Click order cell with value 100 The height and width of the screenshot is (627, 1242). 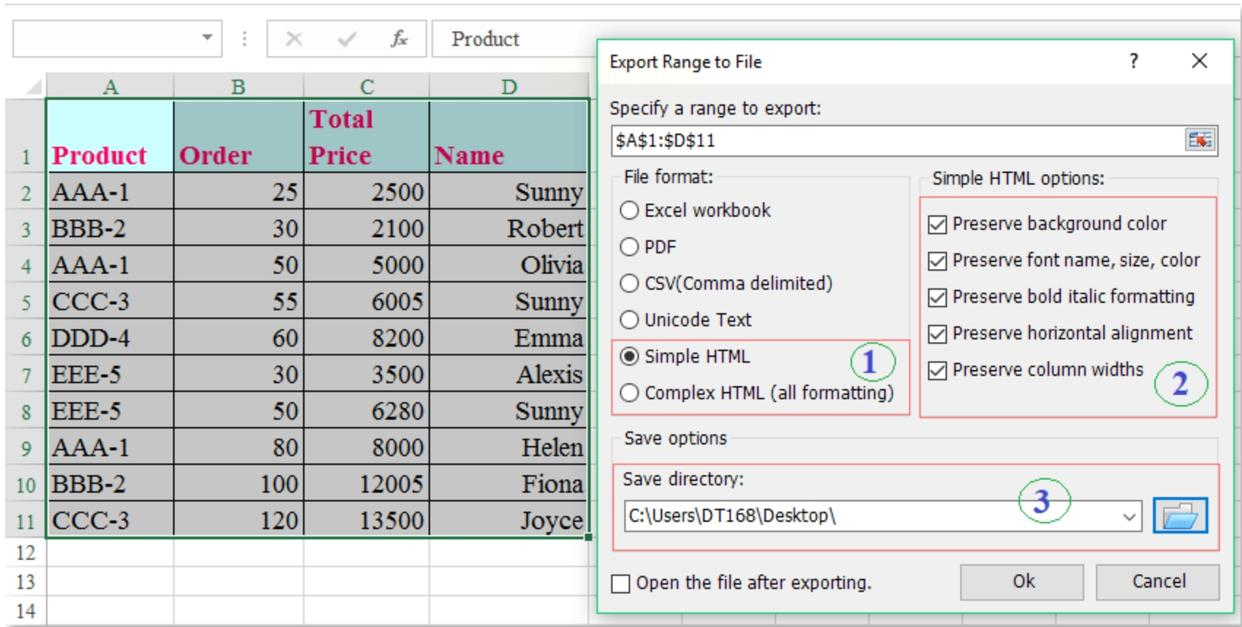click(239, 484)
